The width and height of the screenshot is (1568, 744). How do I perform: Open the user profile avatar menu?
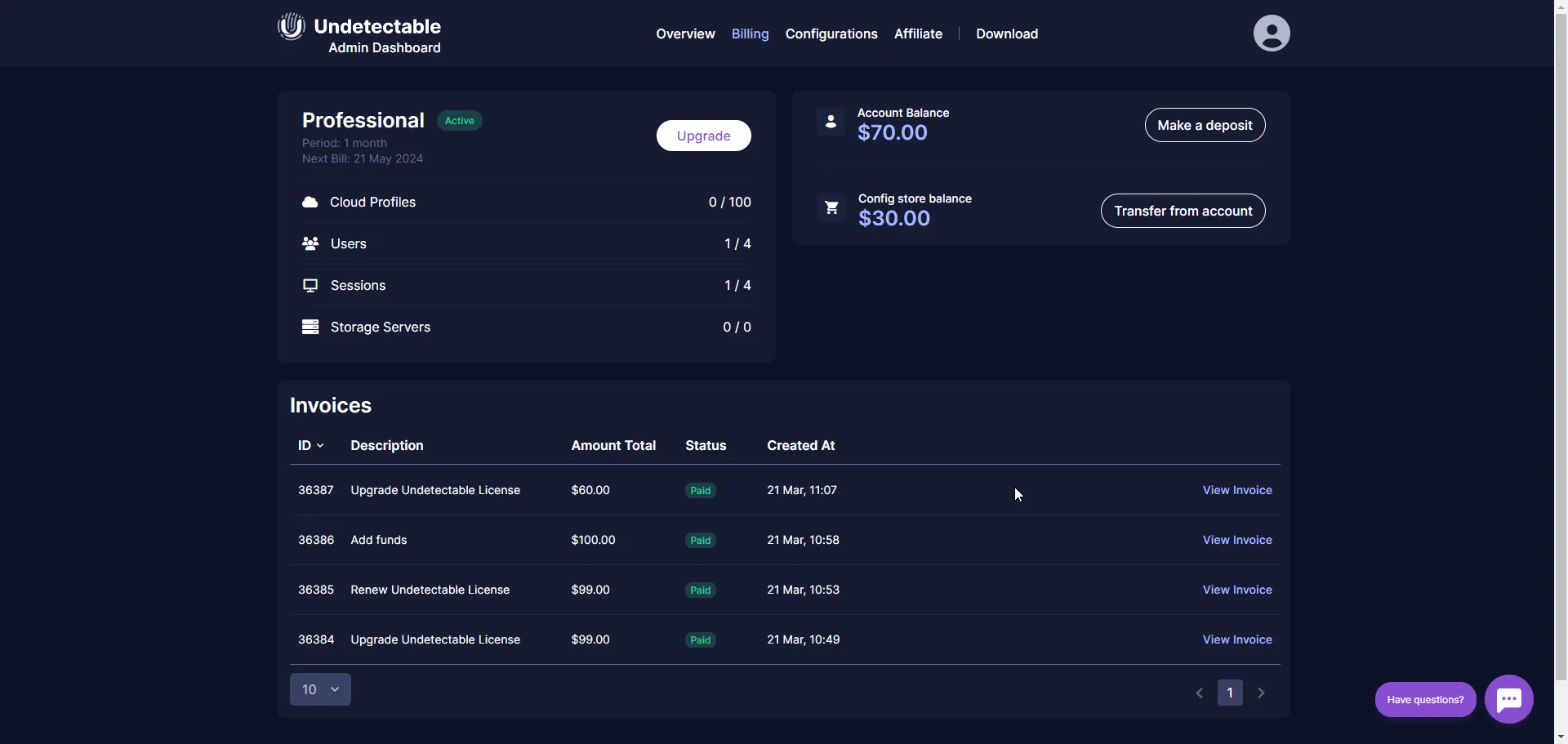coord(1272,33)
